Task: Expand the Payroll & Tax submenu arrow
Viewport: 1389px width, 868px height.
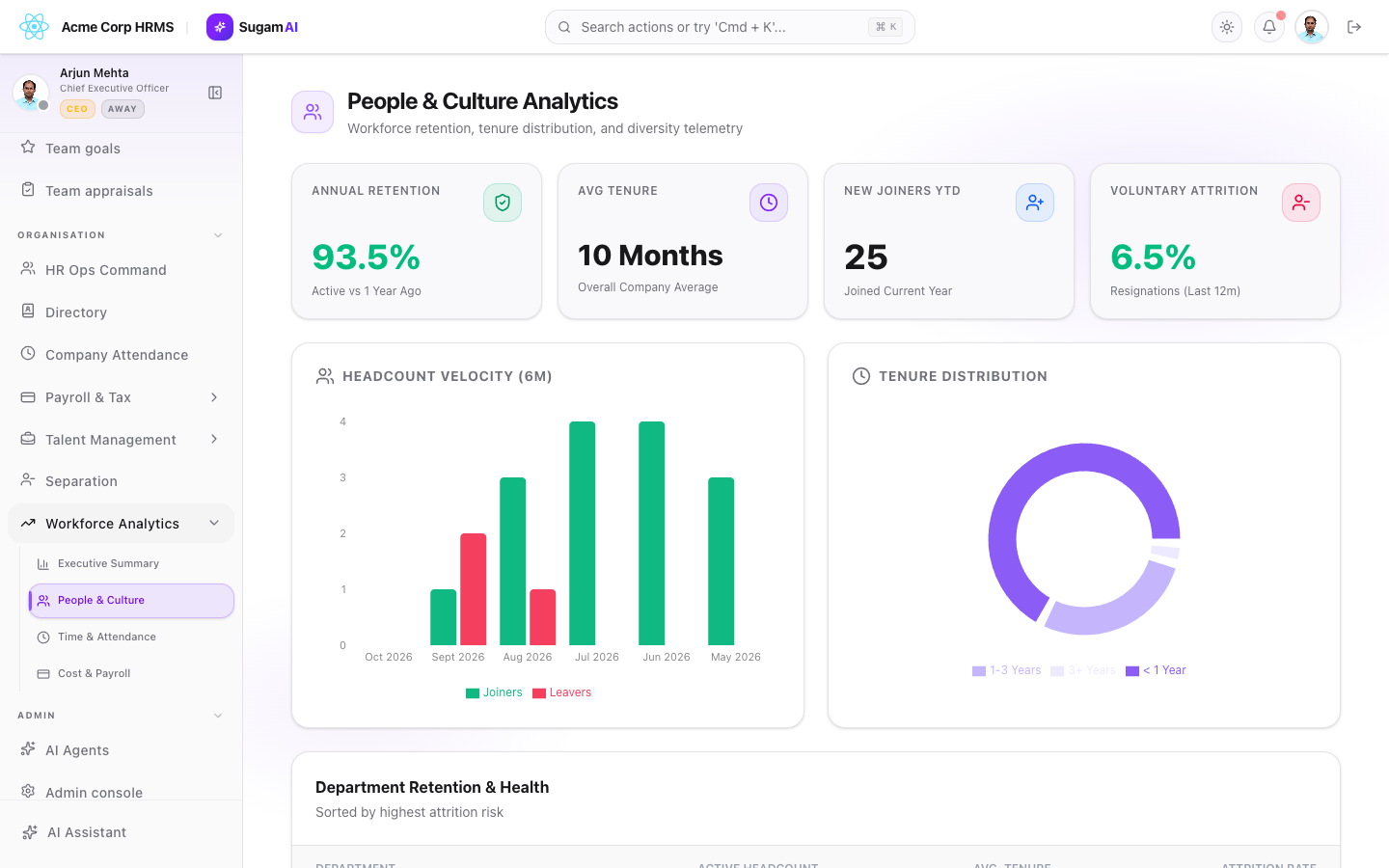Action: [x=214, y=397]
